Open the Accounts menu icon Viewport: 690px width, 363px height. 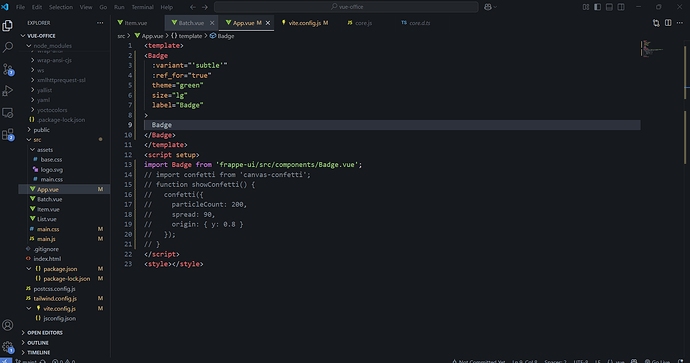(7, 325)
